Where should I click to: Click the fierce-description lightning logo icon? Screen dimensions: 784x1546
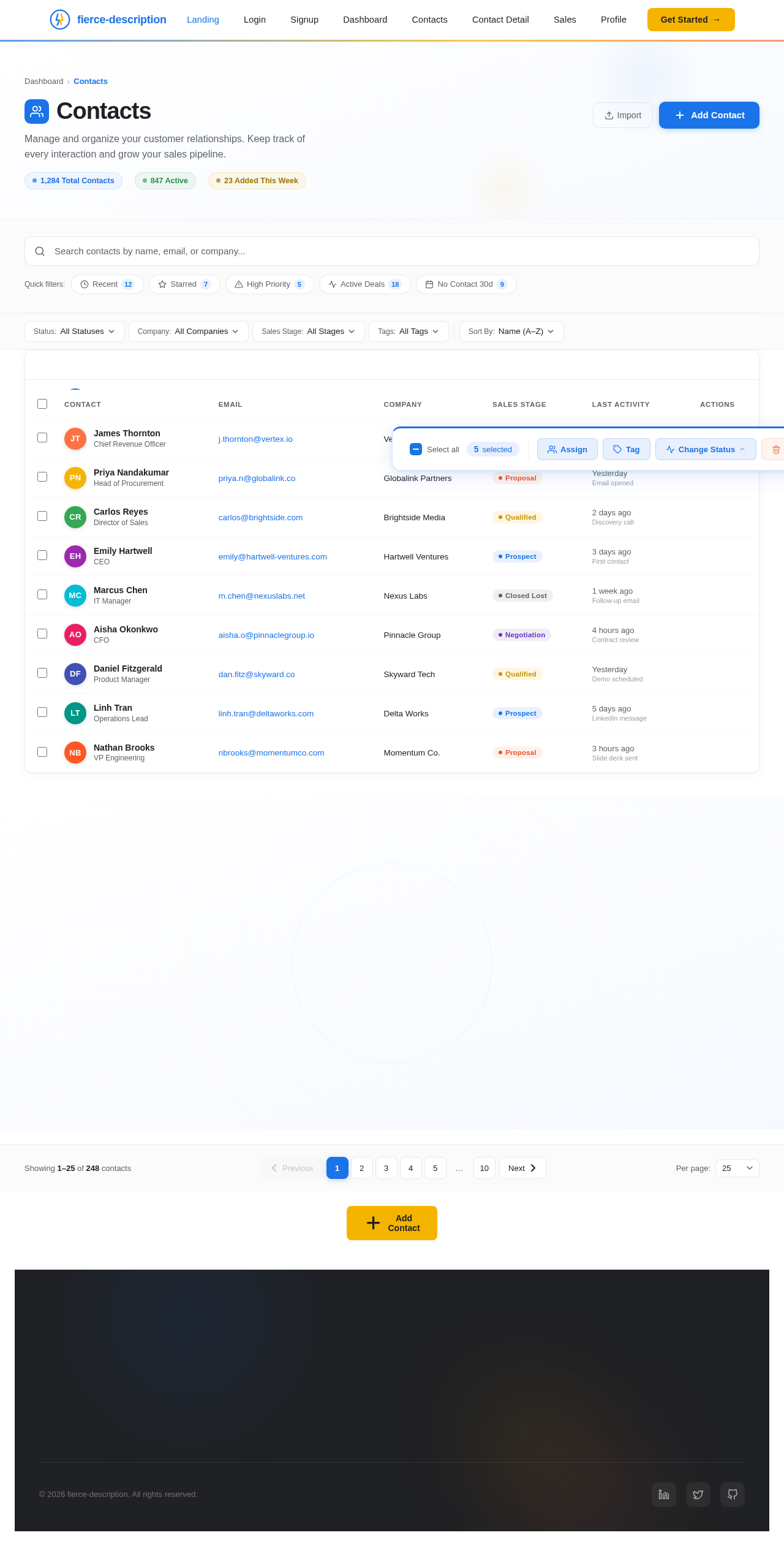(59, 20)
